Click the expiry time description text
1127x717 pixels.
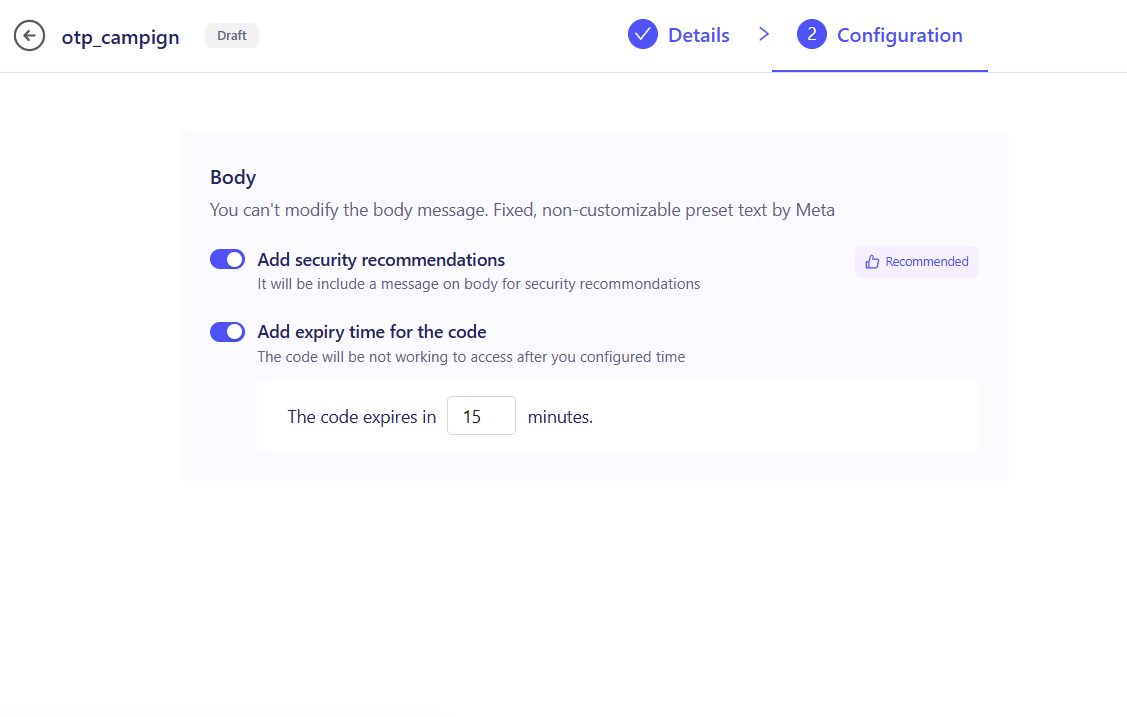click(471, 357)
